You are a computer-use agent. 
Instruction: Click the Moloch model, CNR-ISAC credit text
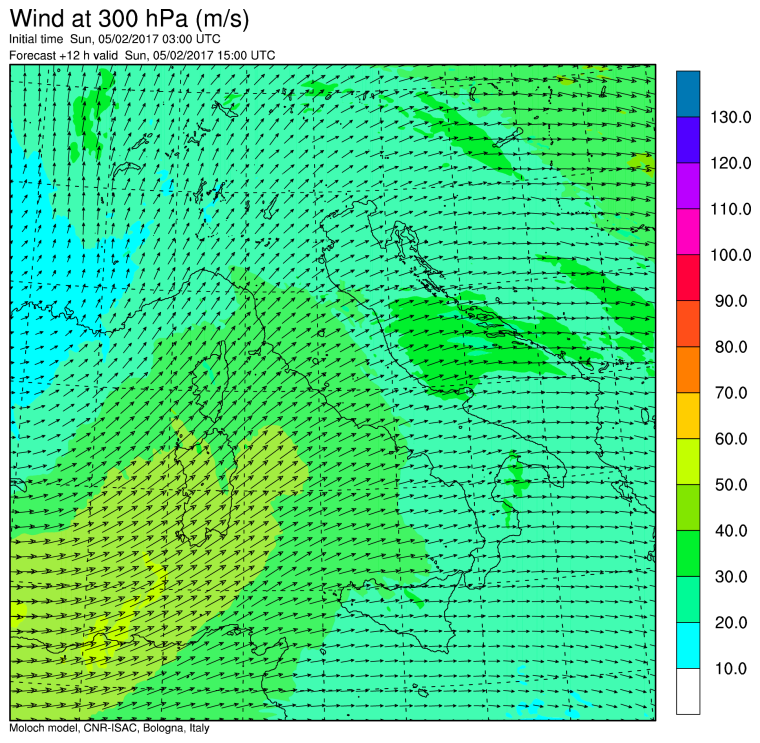coord(110,728)
